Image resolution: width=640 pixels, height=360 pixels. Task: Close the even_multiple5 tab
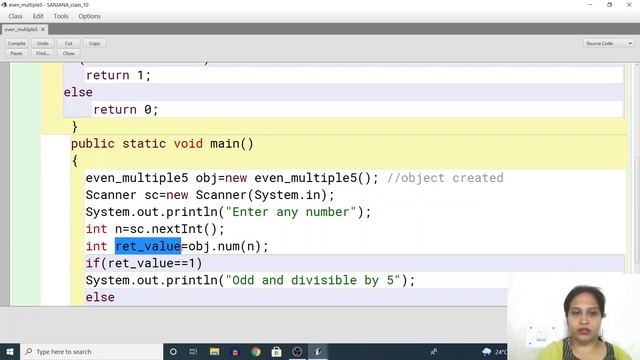[x=42, y=29]
